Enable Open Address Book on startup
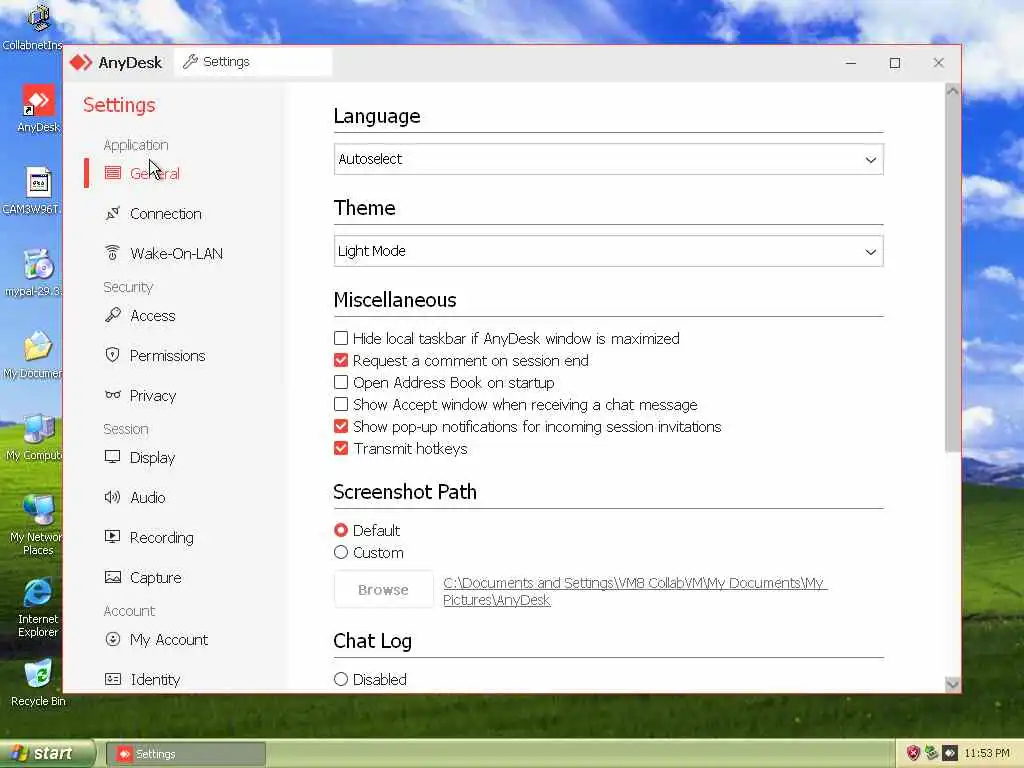This screenshot has width=1024, height=768. pos(341,382)
